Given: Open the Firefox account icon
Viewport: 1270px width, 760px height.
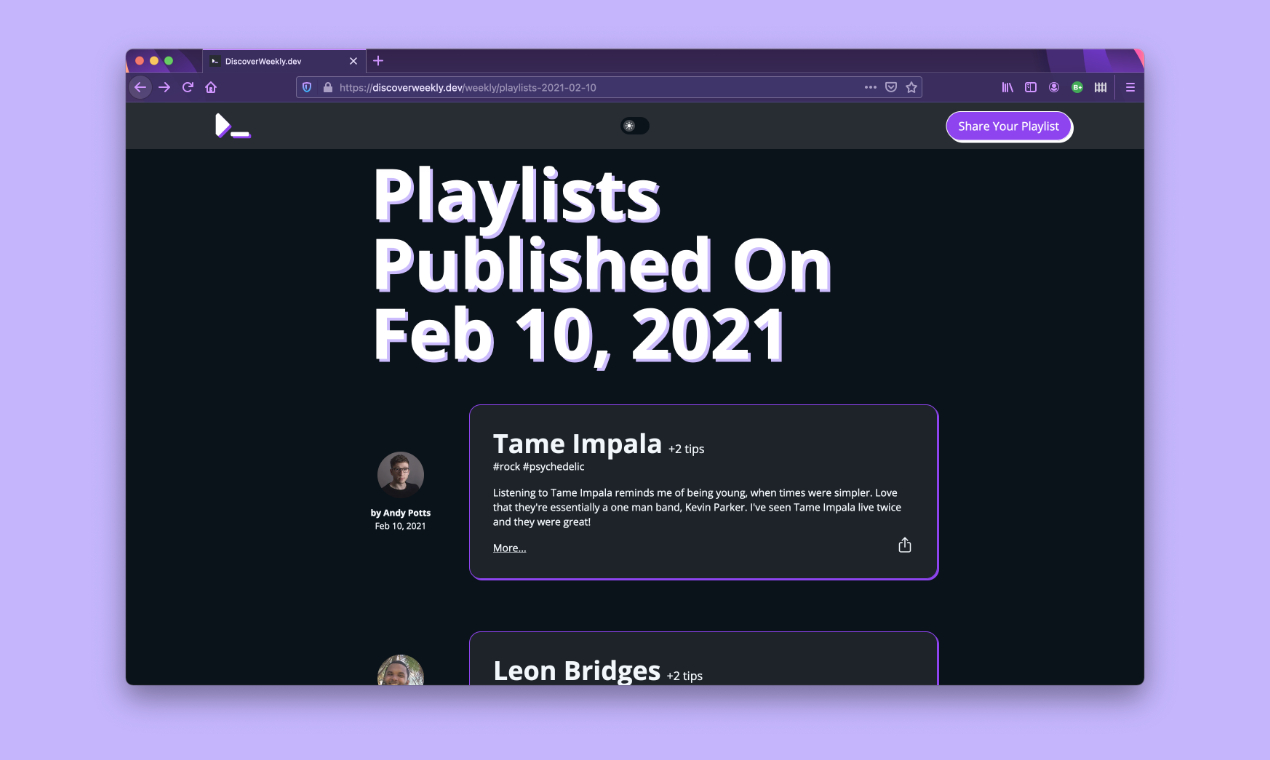Looking at the screenshot, I should click(1054, 87).
